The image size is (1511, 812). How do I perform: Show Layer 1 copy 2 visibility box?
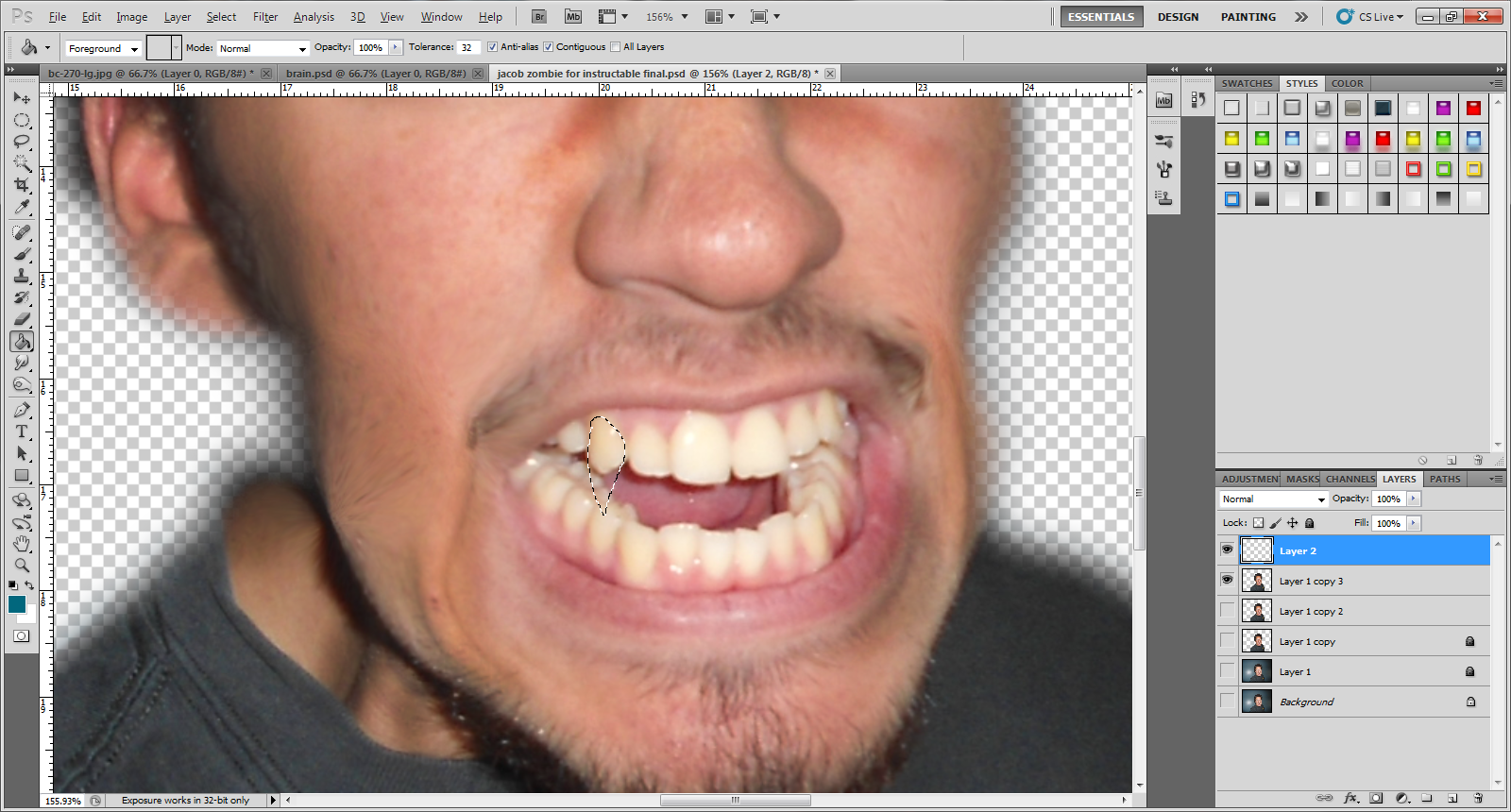pyautogui.click(x=1227, y=611)
